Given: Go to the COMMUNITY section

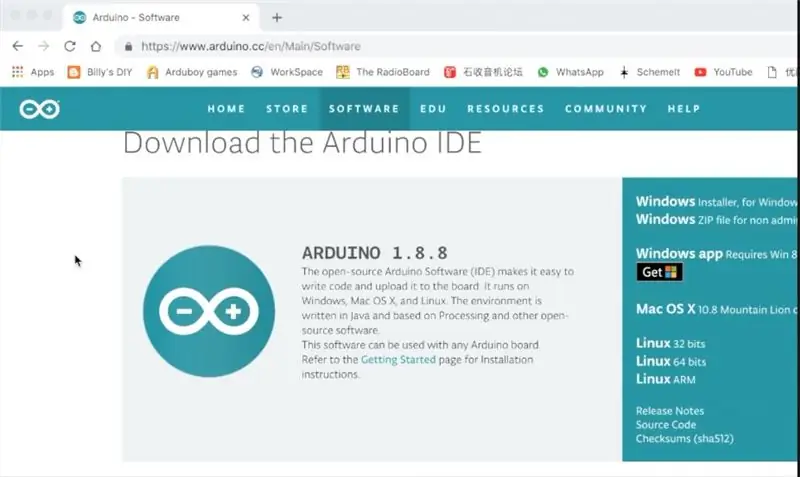Looking at the screenshot, I should click(x=606, y=109).
